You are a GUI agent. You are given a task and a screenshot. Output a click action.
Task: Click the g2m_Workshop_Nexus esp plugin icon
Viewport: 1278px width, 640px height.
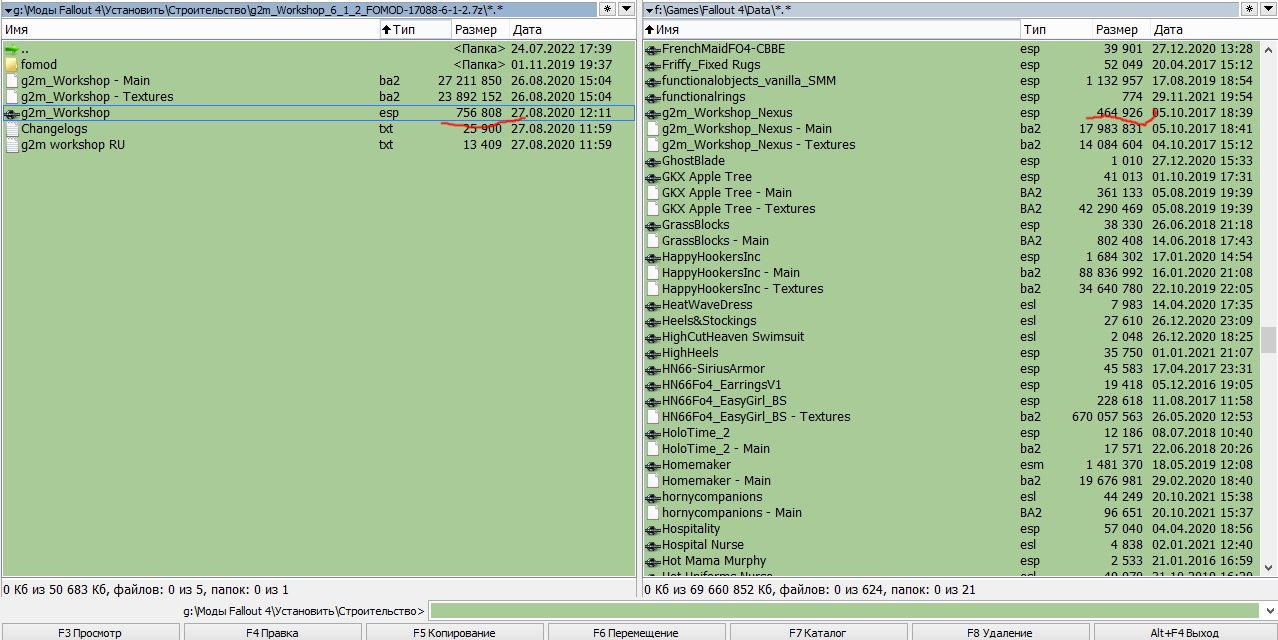pos(652,113)
